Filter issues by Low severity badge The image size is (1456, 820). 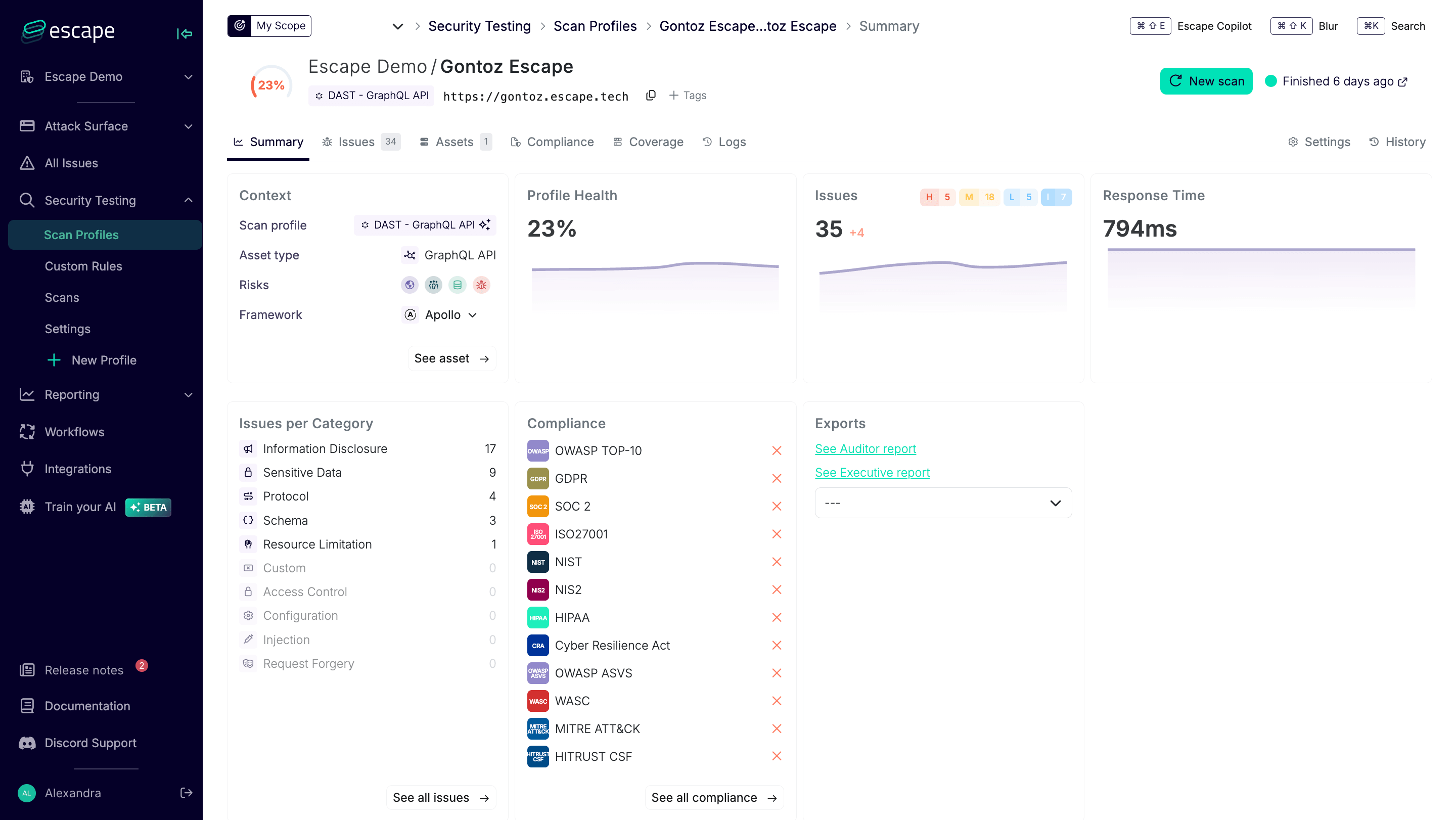tap(1020, 197)
